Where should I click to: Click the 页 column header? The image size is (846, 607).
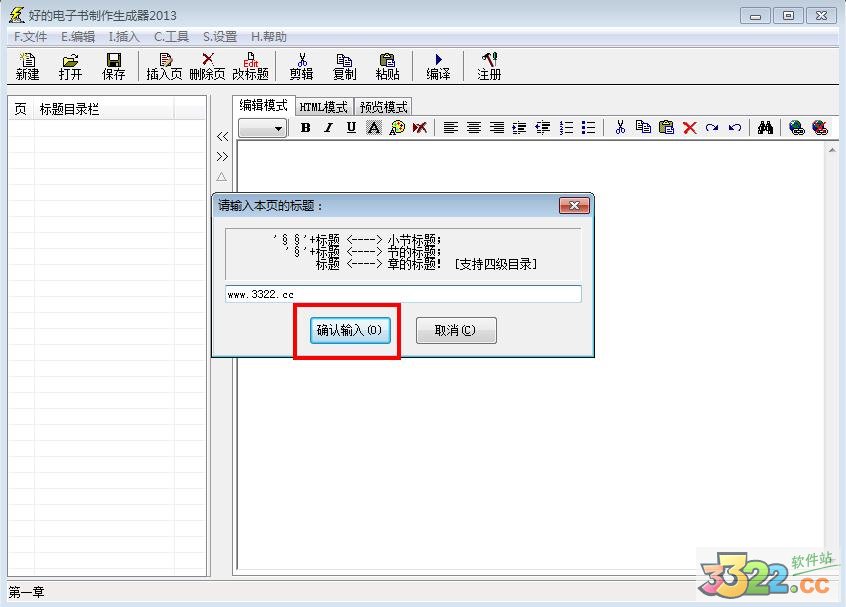(x=21, y=109)
